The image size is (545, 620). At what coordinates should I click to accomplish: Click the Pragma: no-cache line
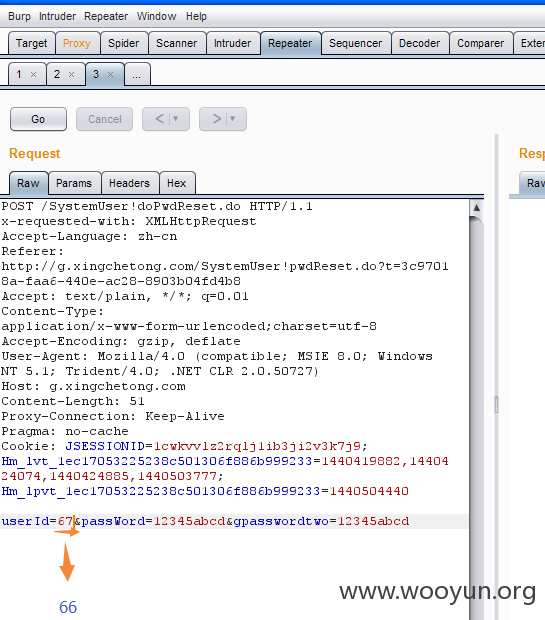(x=65, y=431)
